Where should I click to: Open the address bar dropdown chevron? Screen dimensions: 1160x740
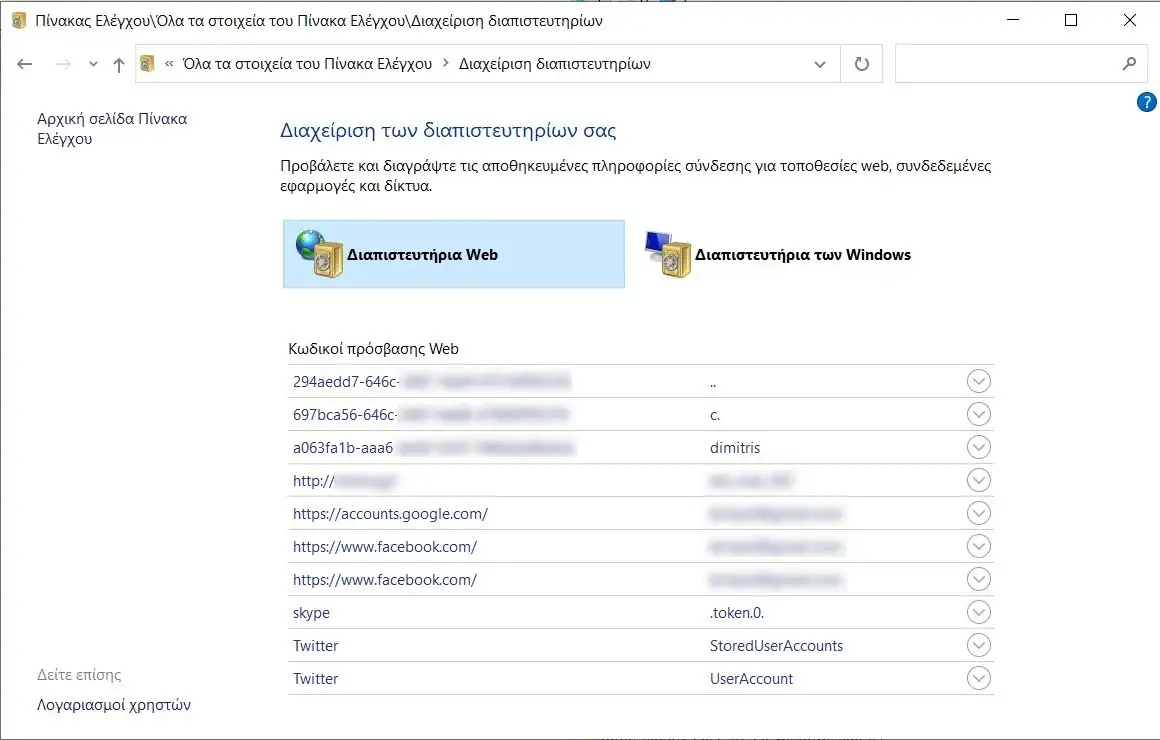coord(820,63)
